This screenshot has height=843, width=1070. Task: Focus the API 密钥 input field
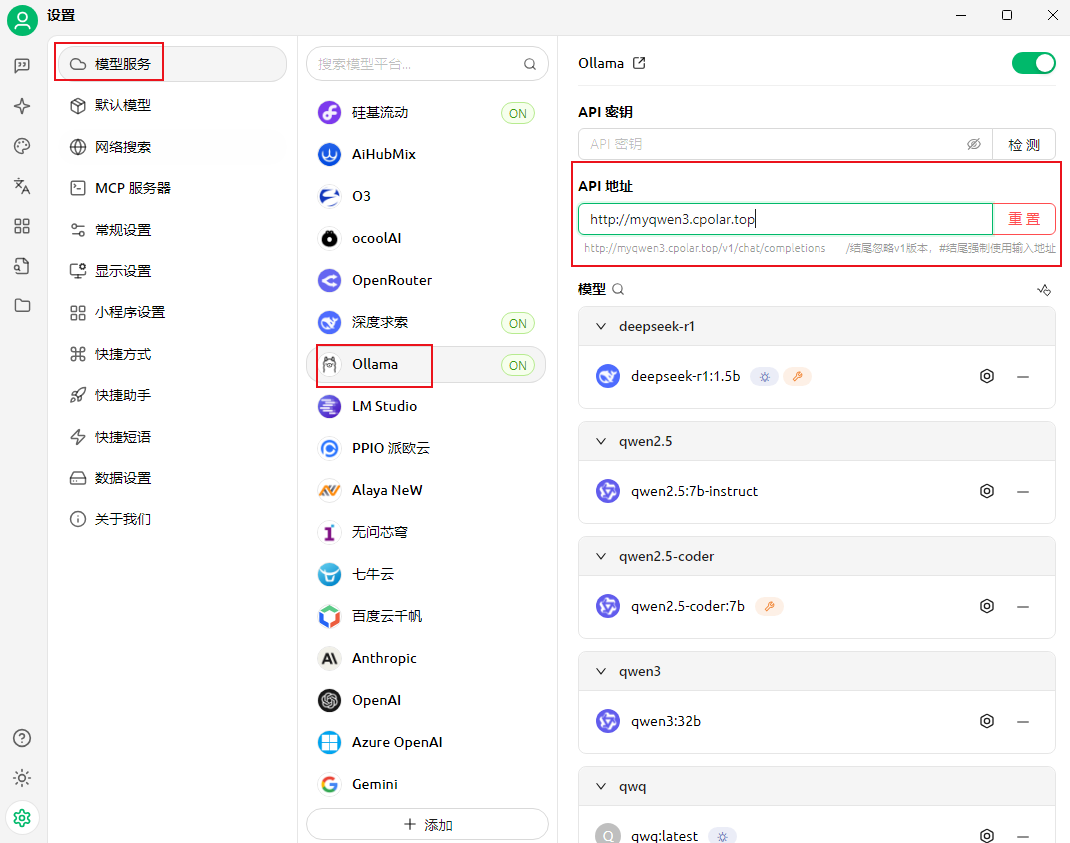(x=785, y=144)
